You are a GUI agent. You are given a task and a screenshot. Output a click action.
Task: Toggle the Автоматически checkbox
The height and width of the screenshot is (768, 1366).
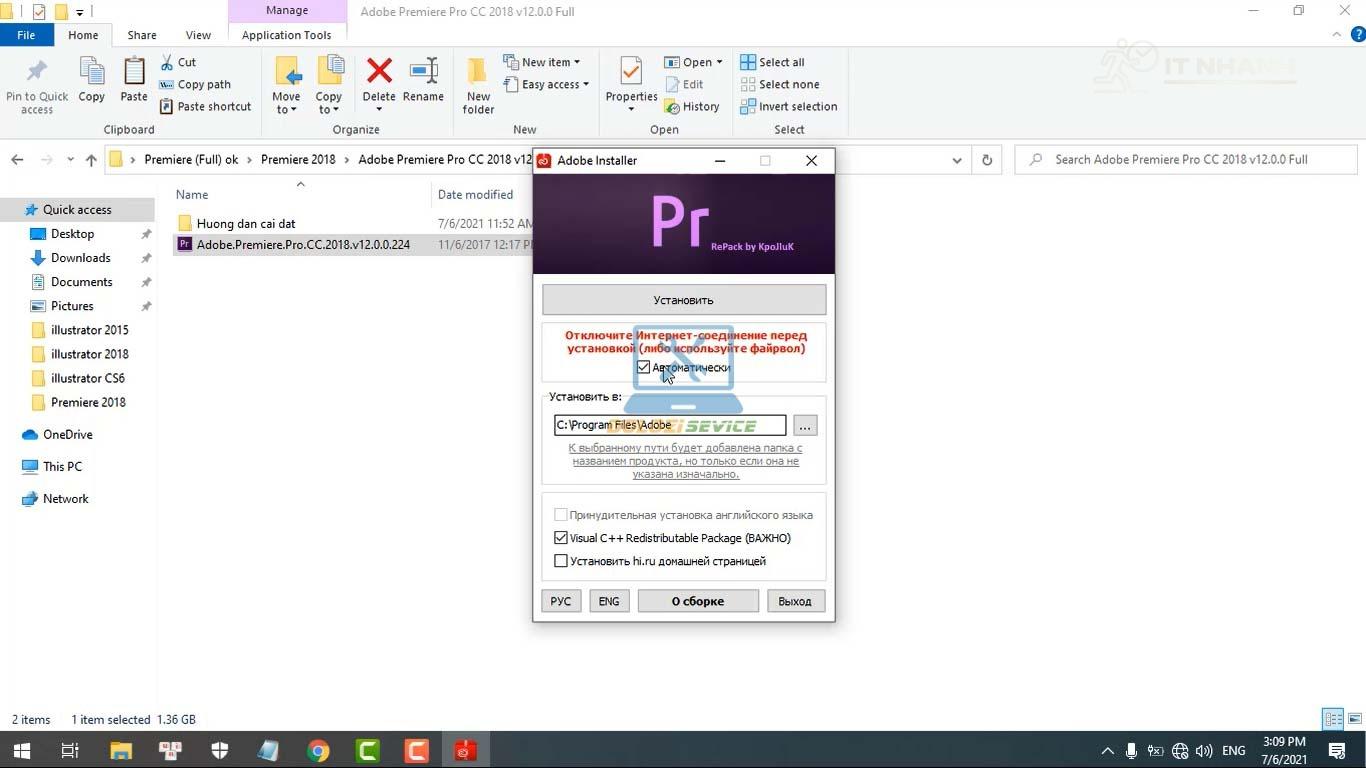tap(644, 367)
